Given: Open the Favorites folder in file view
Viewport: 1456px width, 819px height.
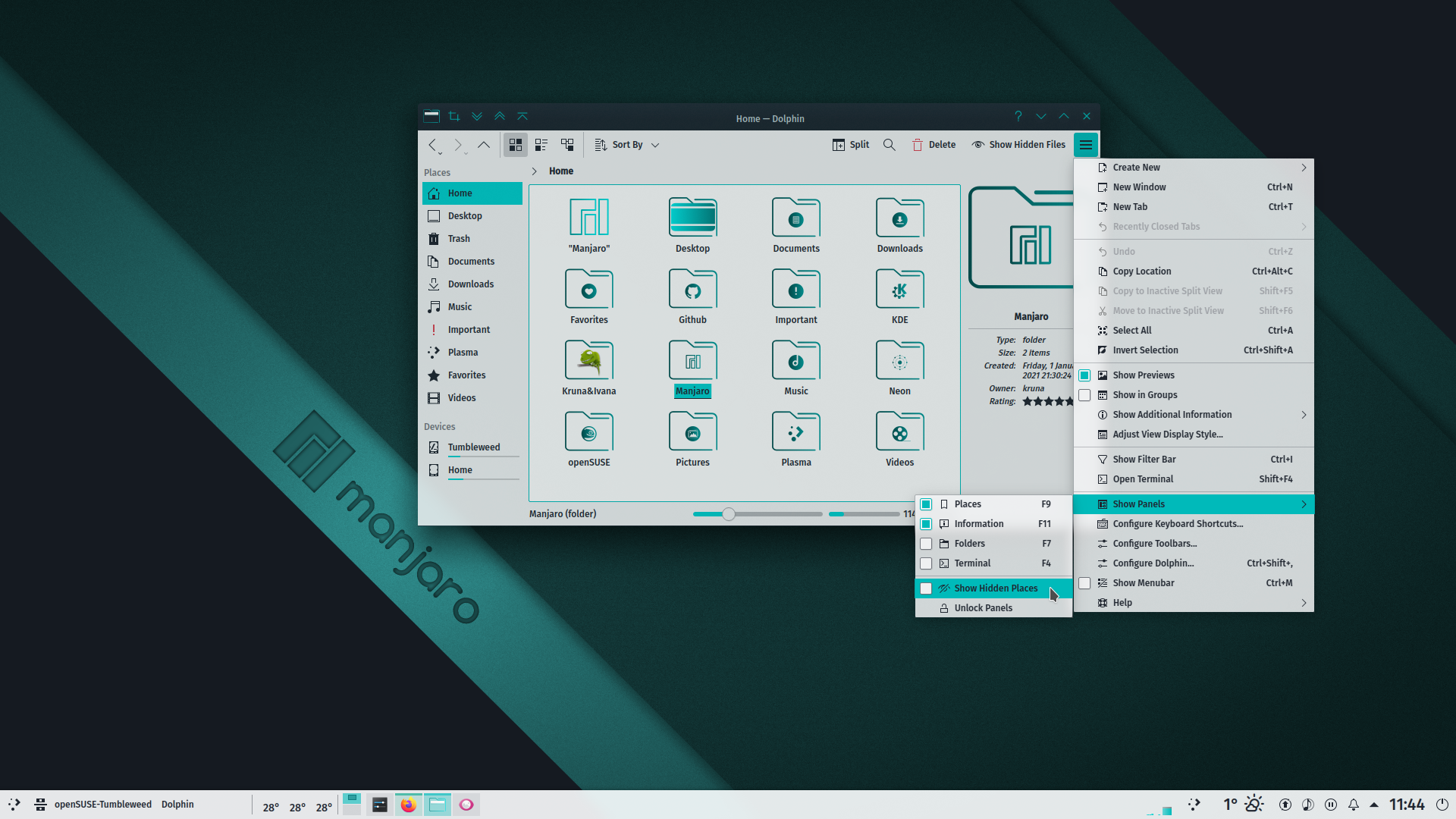Looking at the screenshot, I should 589,297.
